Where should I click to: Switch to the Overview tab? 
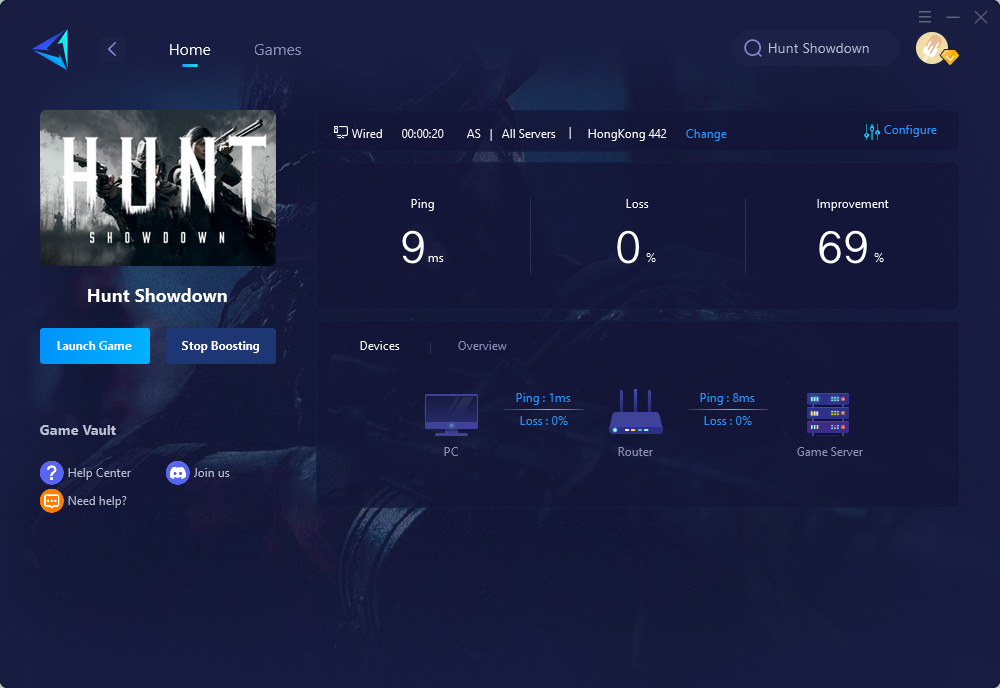[x=482, y=346]
